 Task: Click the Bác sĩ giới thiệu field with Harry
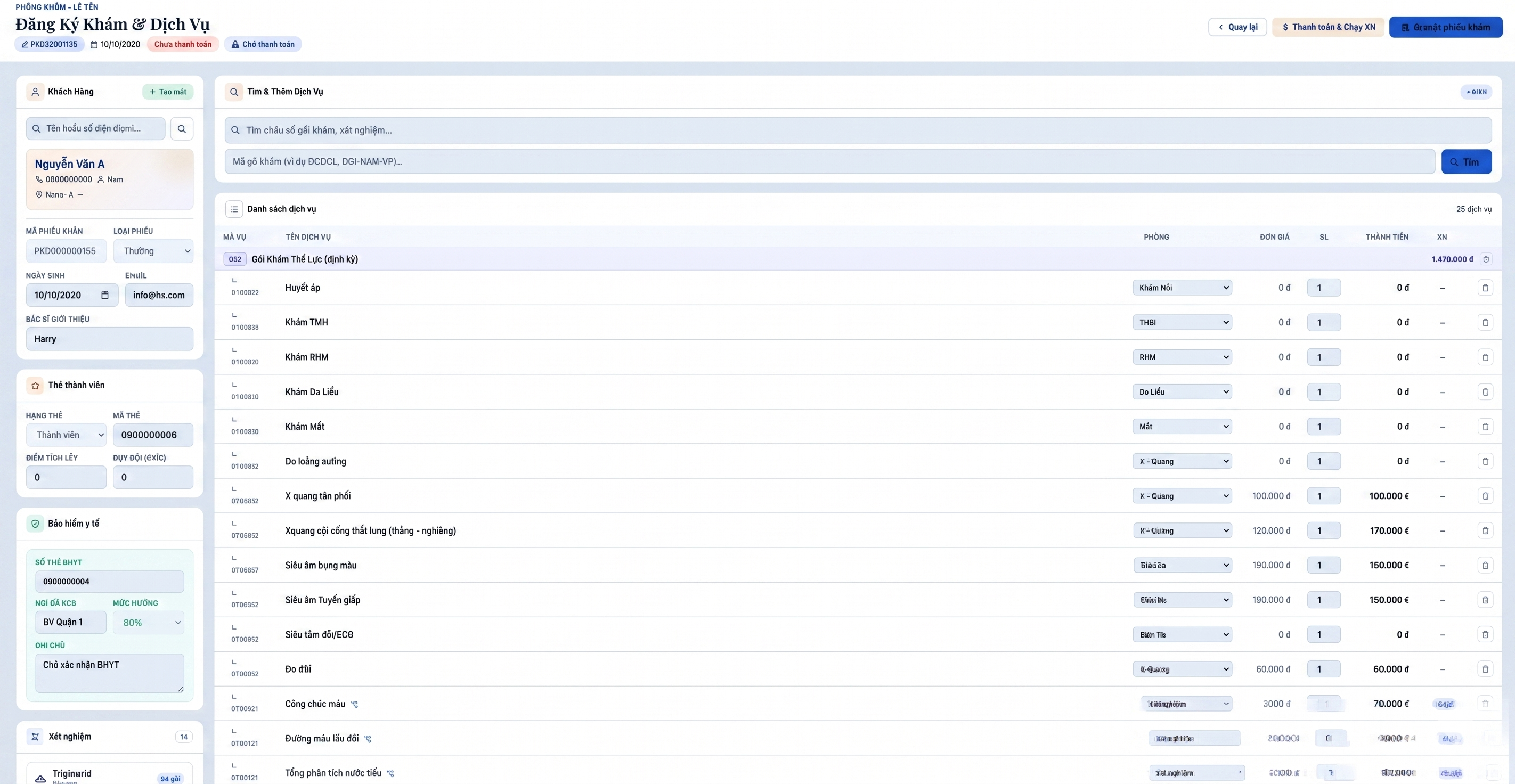click(109, 339)
